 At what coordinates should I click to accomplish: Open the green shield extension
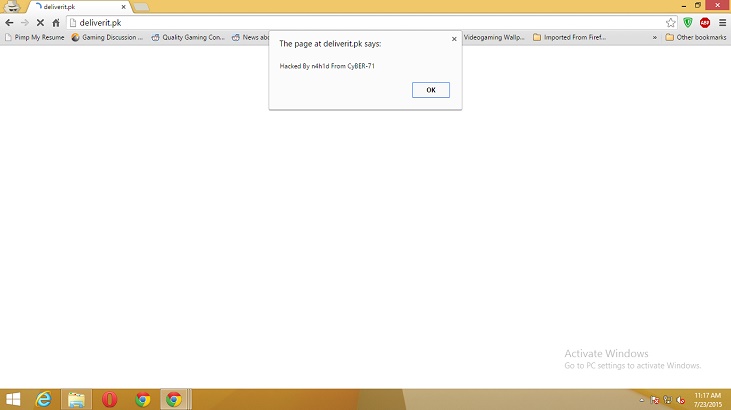[688, 22]
